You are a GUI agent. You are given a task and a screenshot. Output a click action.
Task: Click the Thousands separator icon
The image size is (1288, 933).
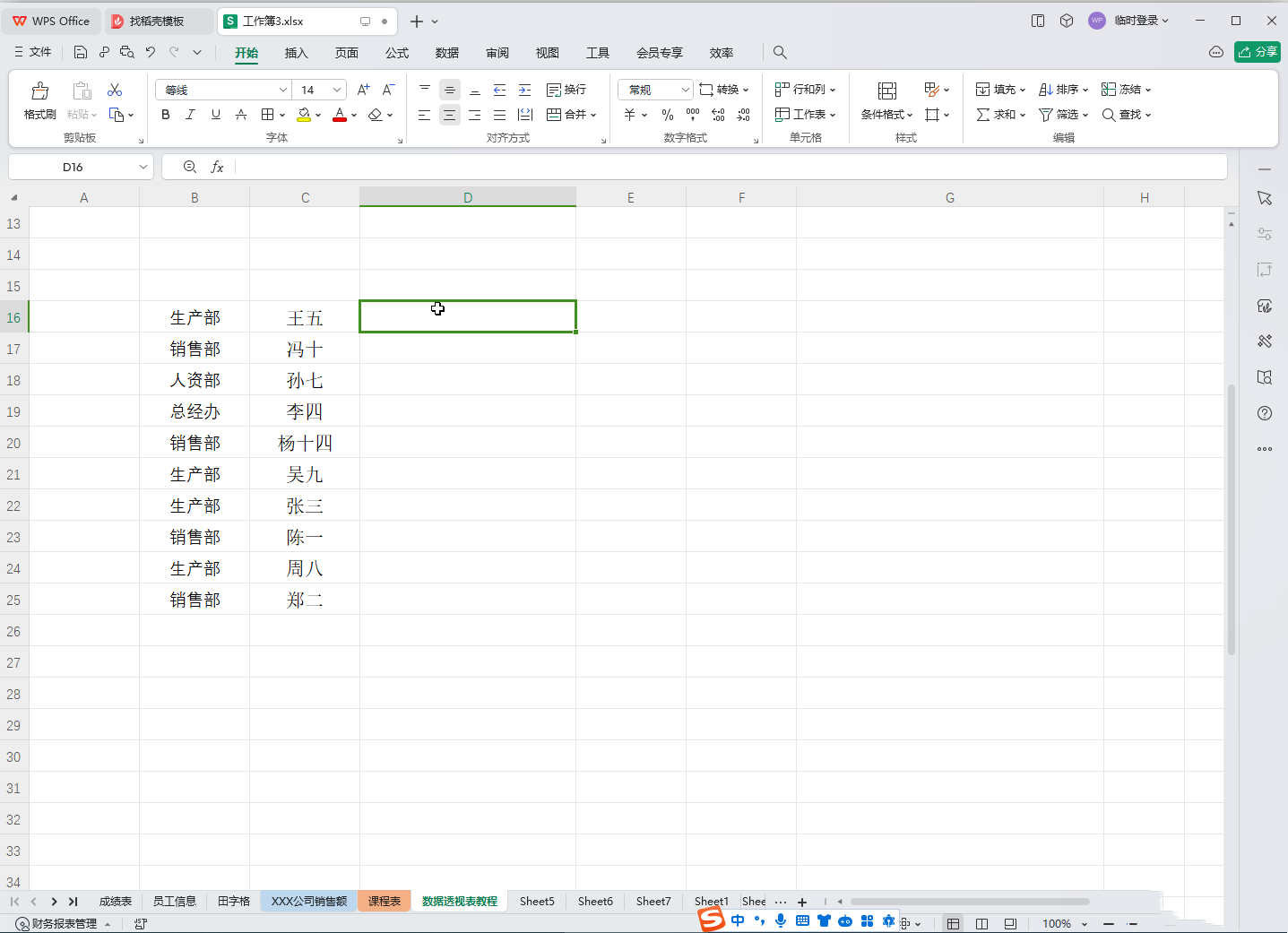(693, 115)
